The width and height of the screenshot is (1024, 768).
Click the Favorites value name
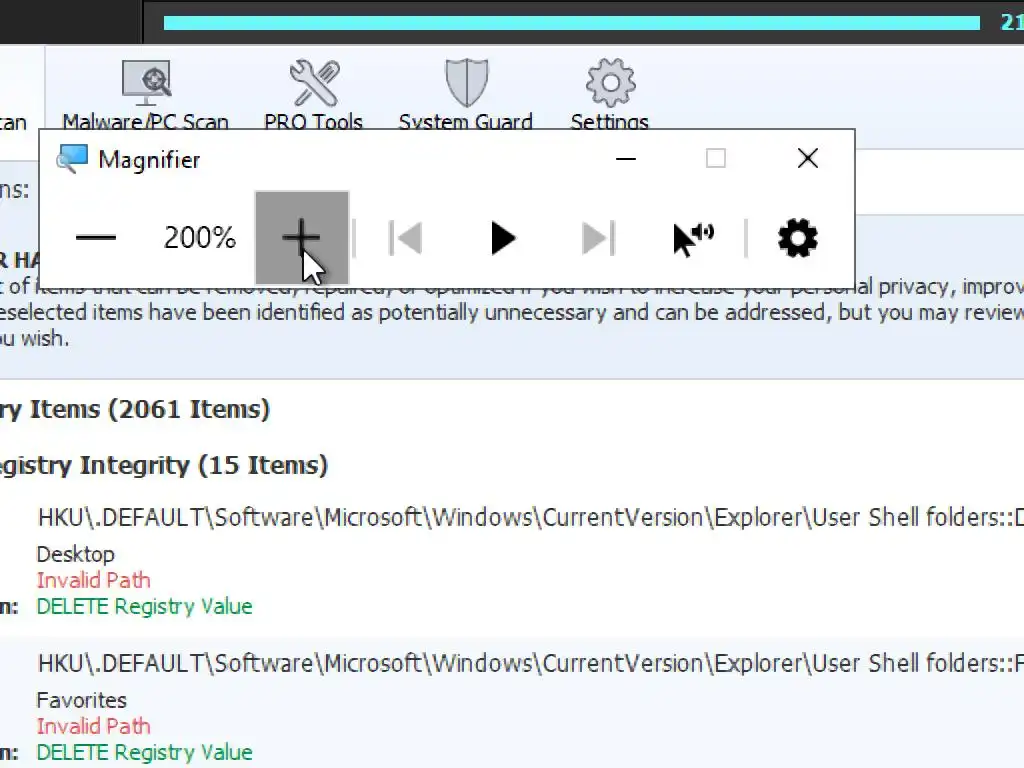82,701
